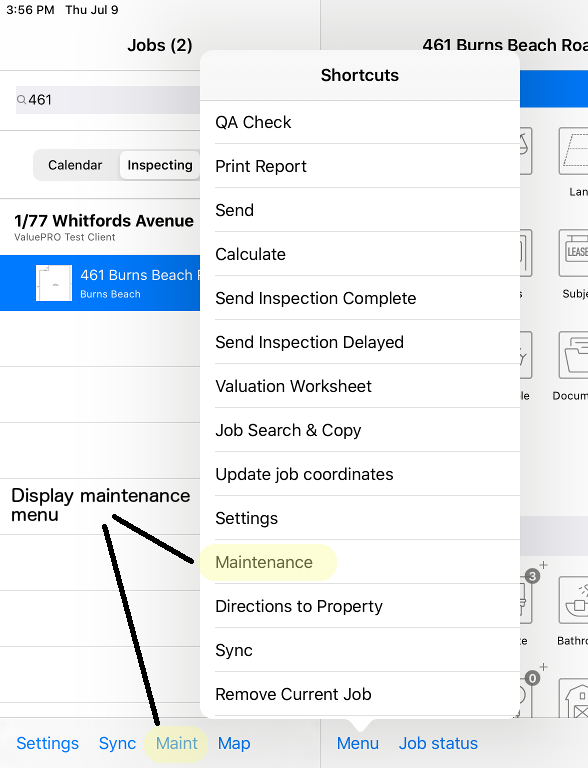This screenshot has width=588, height=768.
Task: Tap the search magnifier icon
Action: [x=22, y=100]
